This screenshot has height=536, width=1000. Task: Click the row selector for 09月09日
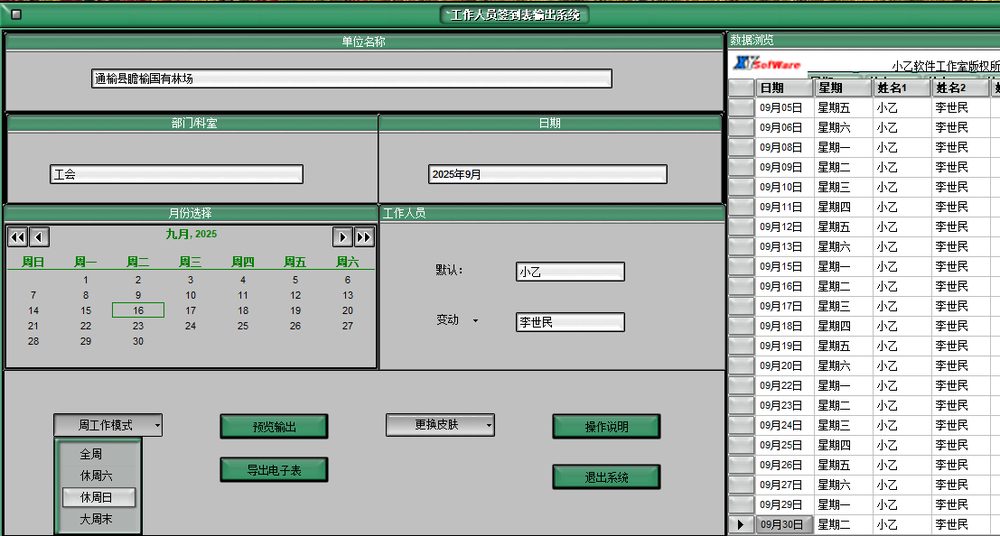point(741,167)
